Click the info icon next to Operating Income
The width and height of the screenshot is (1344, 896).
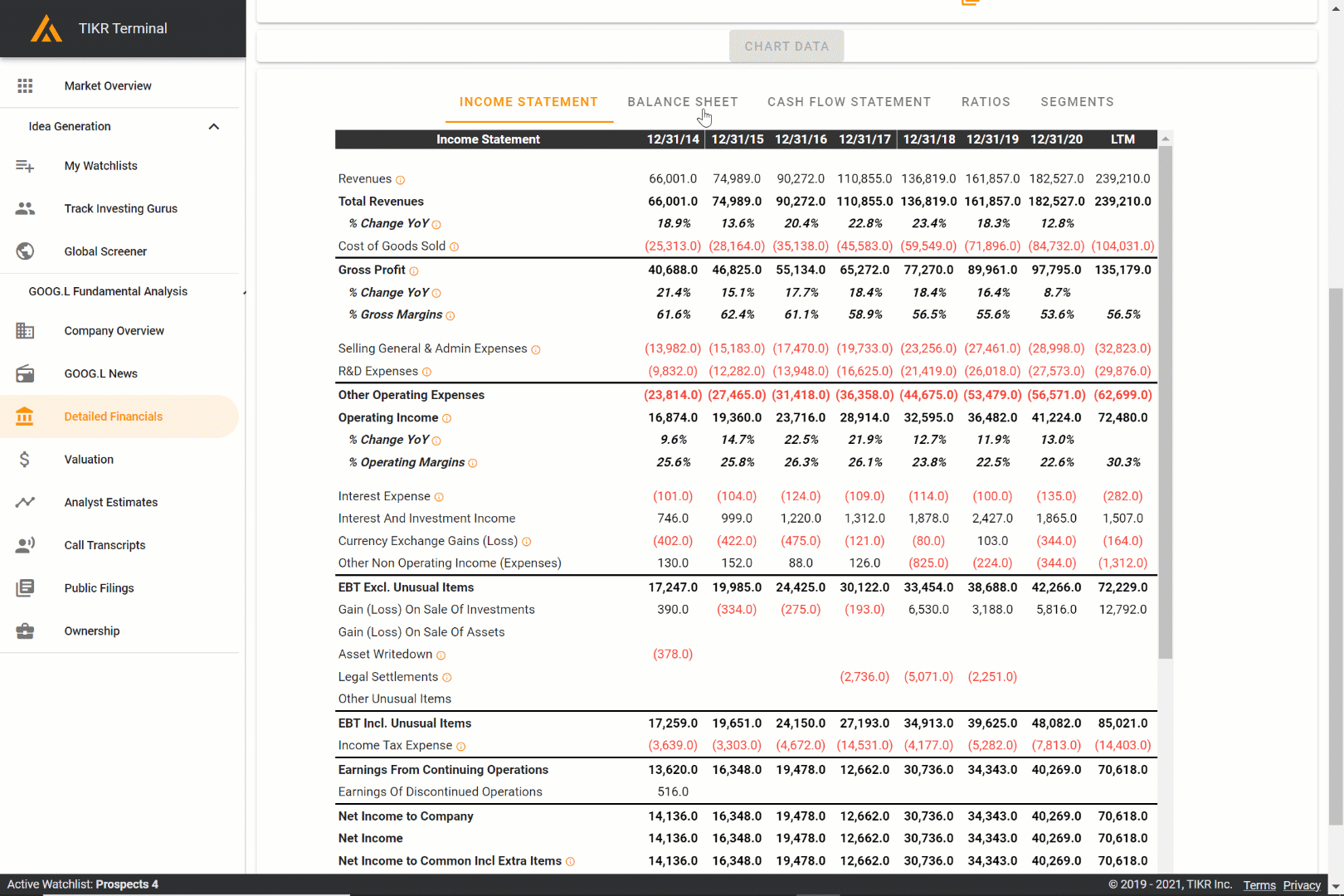[446, 419]
